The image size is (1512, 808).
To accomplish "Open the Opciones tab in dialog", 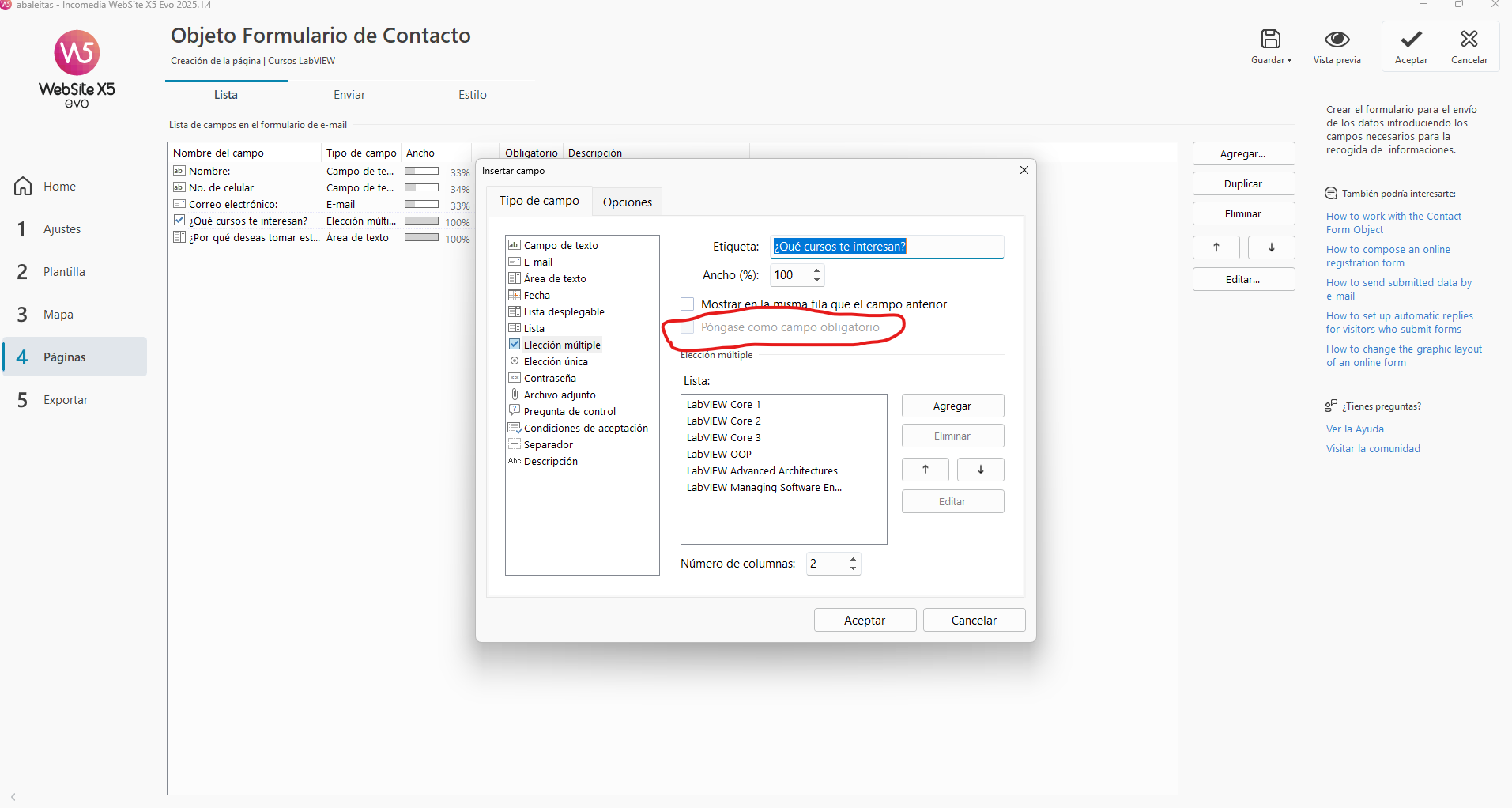I will click(628, 202).
